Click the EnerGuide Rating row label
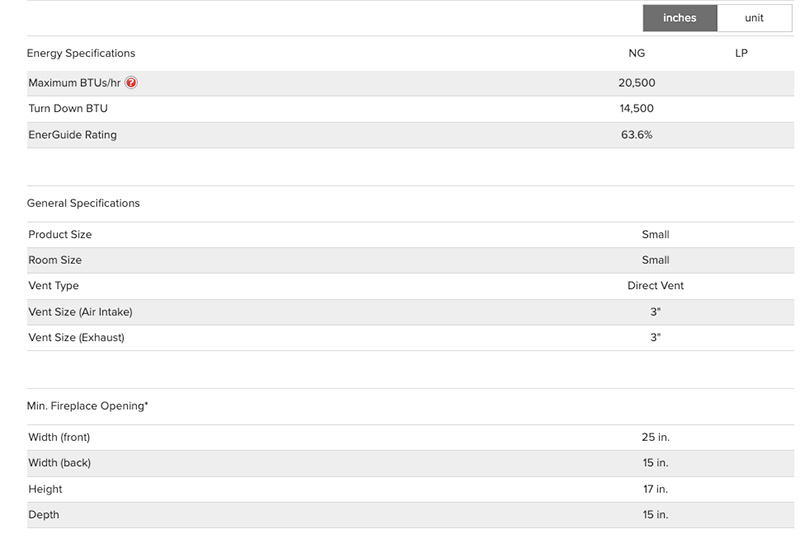The width and height of the screenshot is (800, 543). (x=72, y=135)
